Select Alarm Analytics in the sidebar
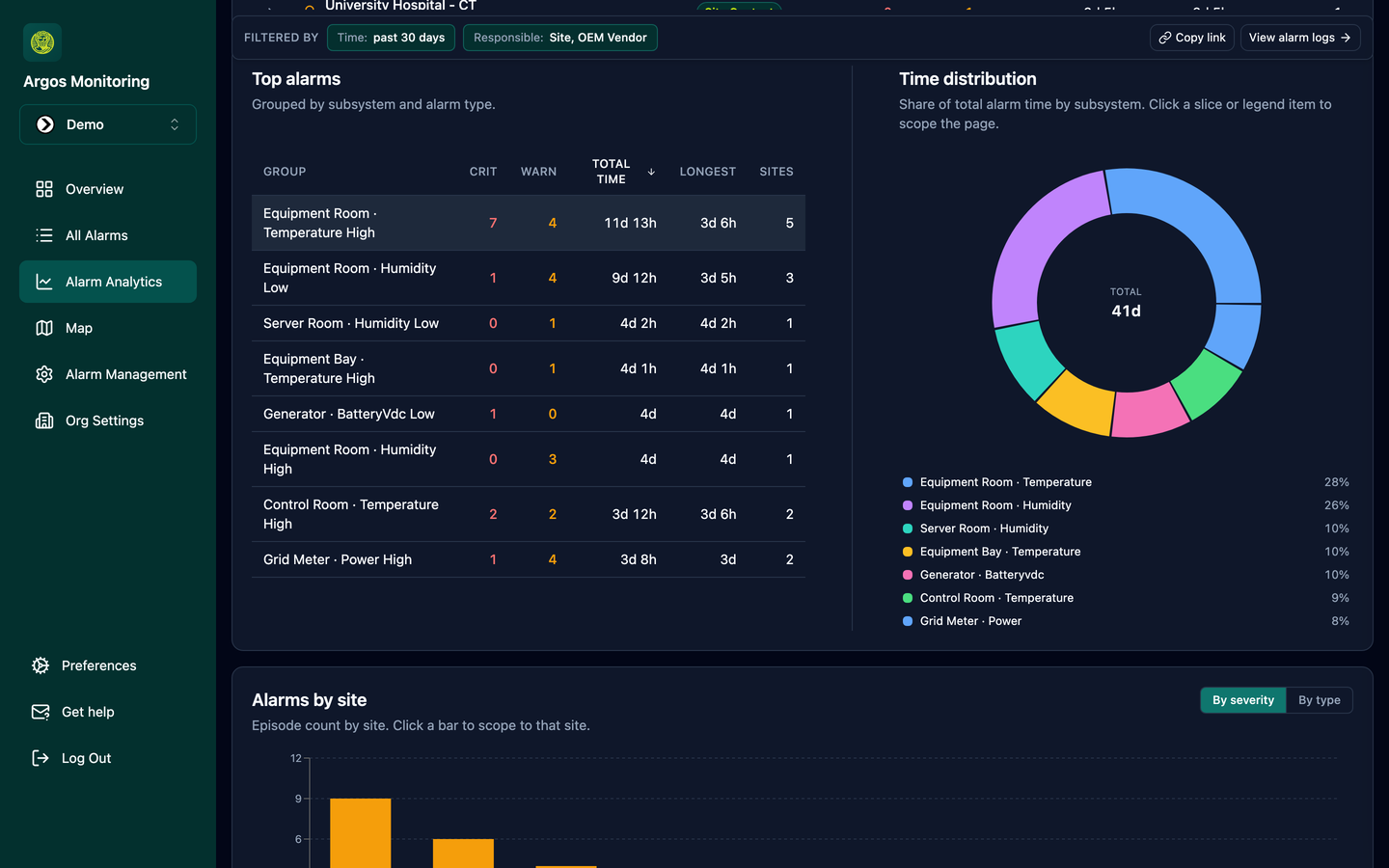Image resolution: width=1389 pixels, height=868 pixels. (108, 282)
